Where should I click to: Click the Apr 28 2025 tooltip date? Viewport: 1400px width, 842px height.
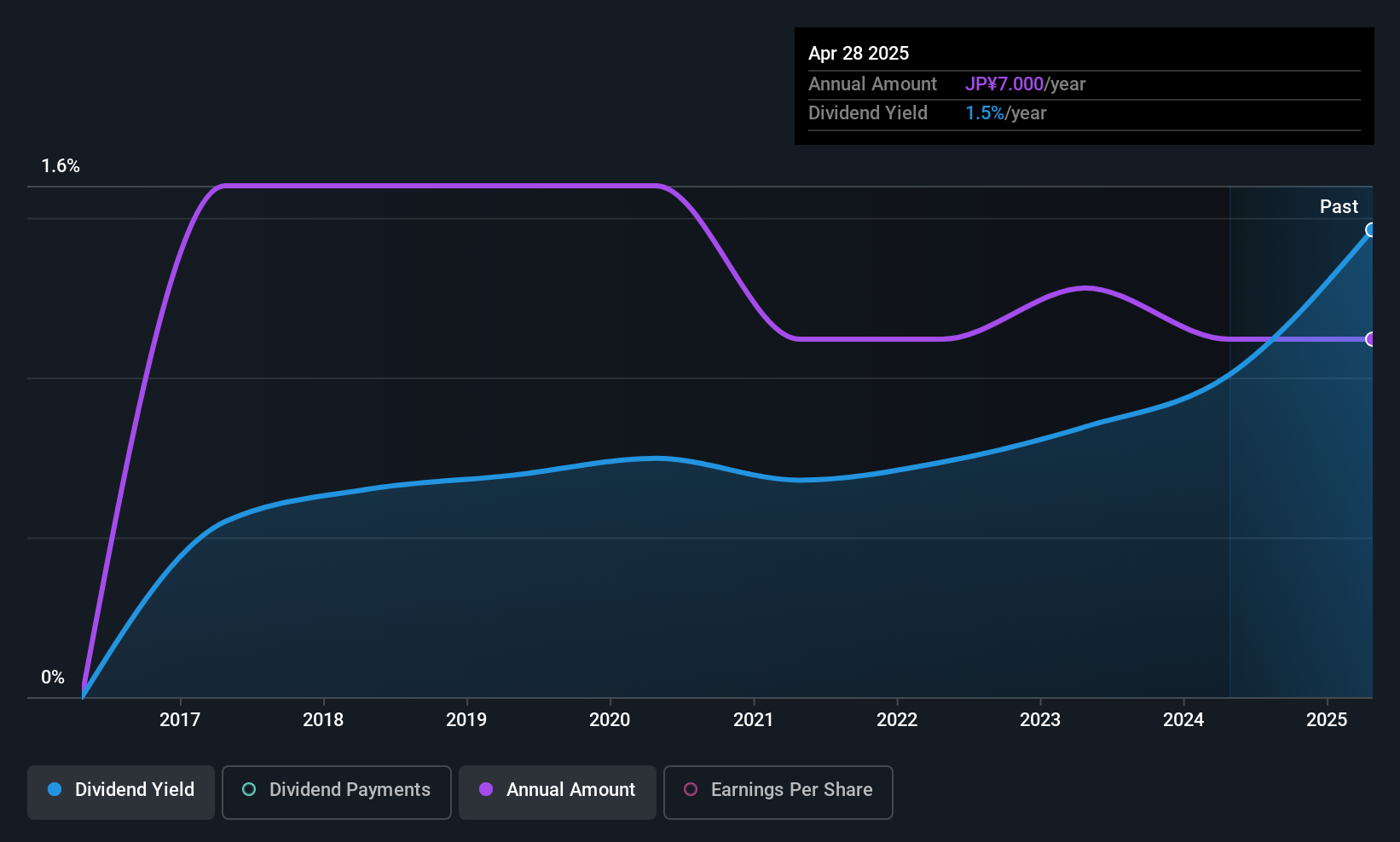[859, 53]
